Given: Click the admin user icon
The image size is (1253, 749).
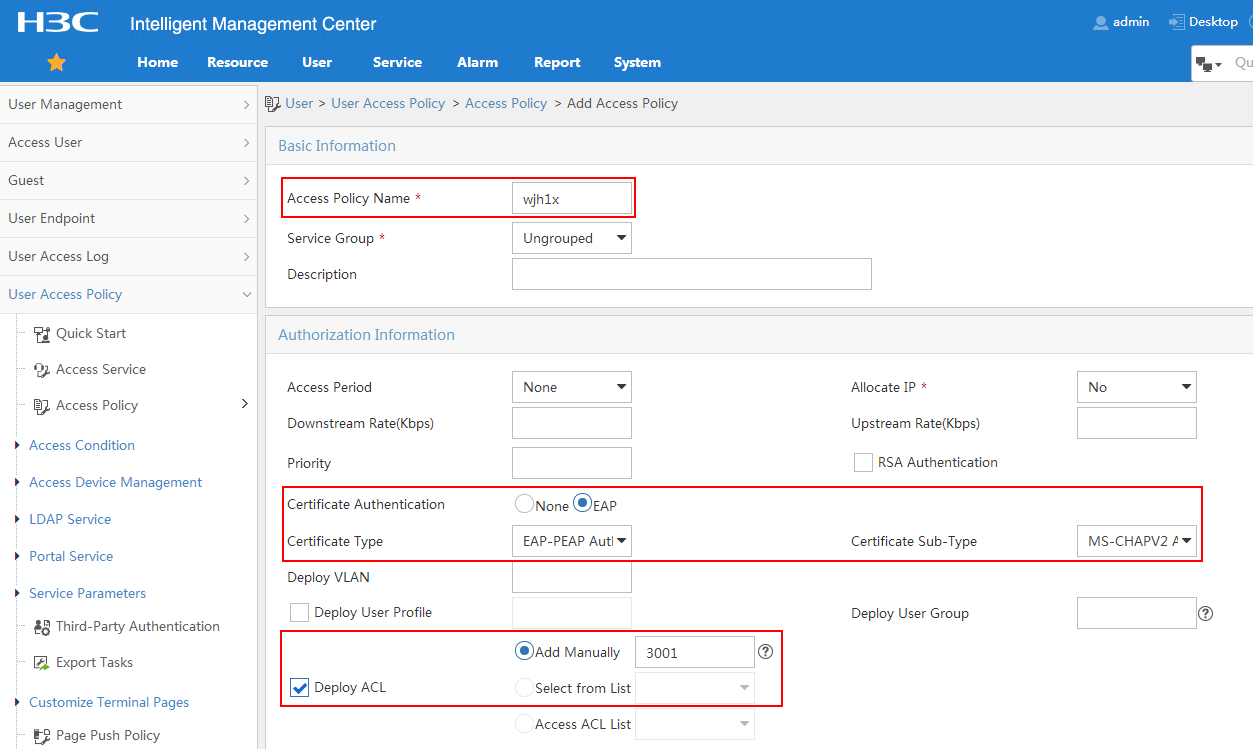Looking at the screenshot, I should click(1101, 22).
